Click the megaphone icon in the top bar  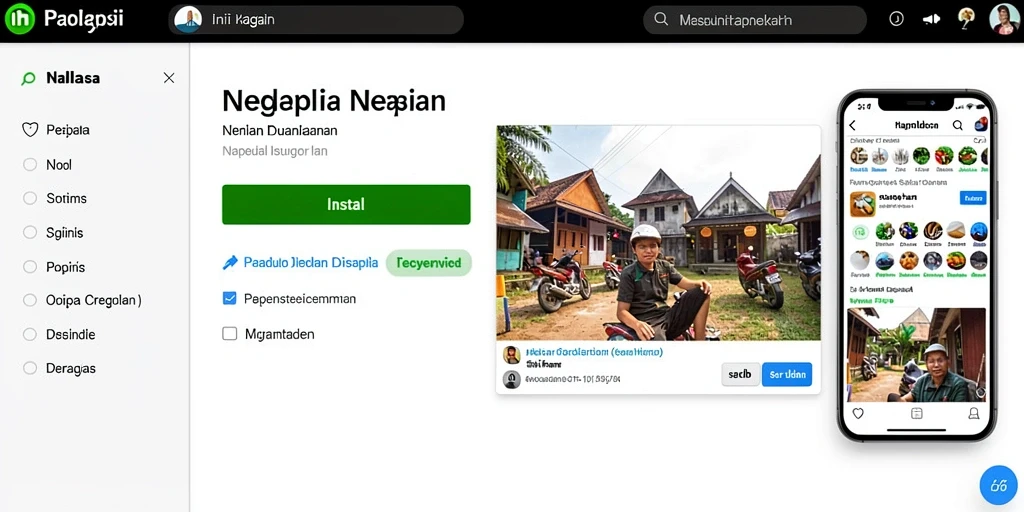(x=931, y=20)
